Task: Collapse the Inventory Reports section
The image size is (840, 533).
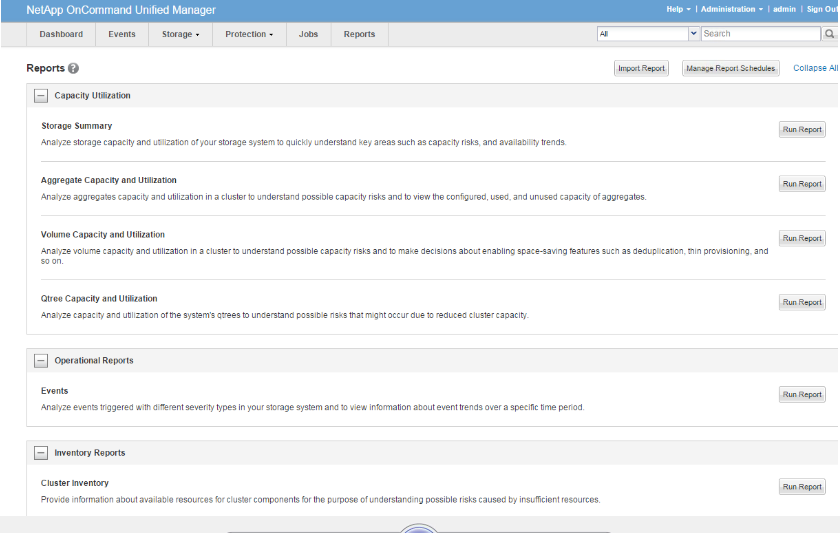Action: pos(41,453)
